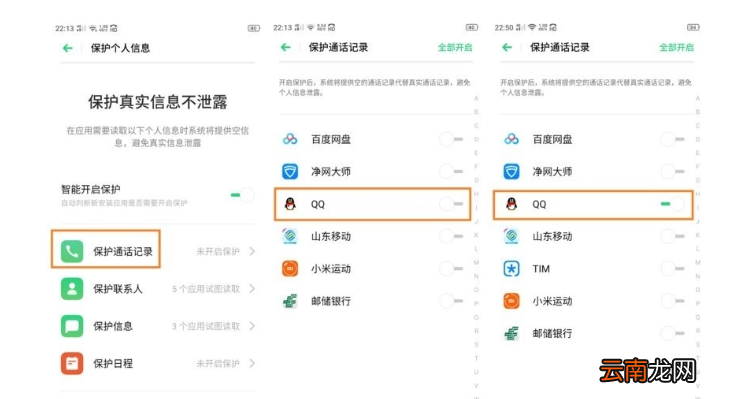Screen dimensions: 733x399
Task: Tap calendar icon for 保护日程
Action: click(72, 363)
